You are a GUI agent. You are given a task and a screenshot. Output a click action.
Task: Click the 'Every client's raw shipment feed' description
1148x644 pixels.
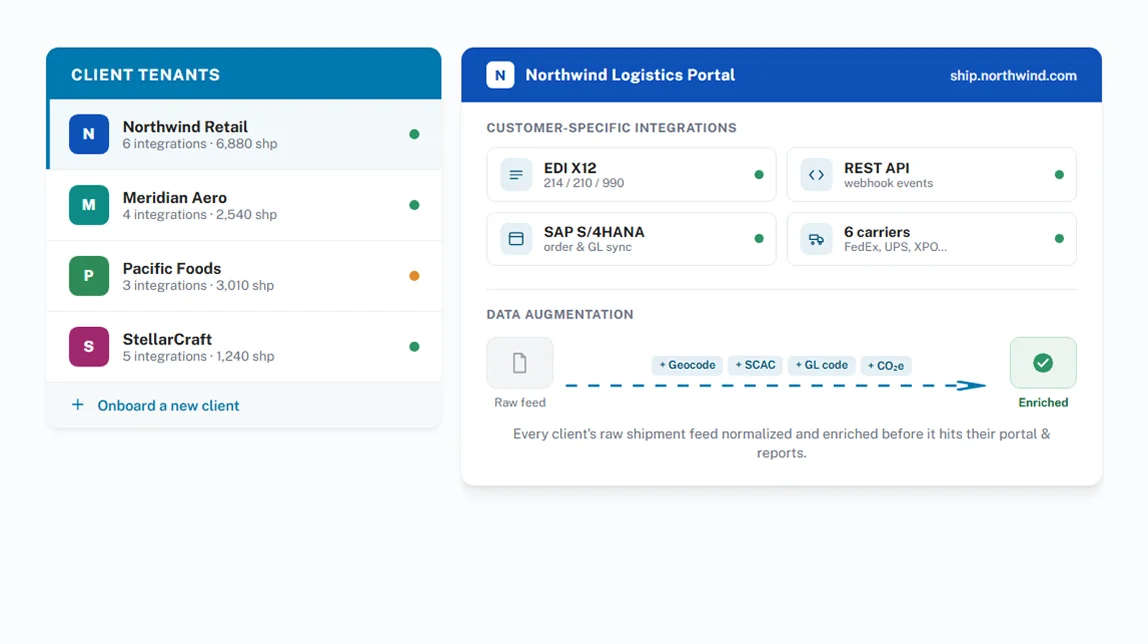tap(781, 443)
